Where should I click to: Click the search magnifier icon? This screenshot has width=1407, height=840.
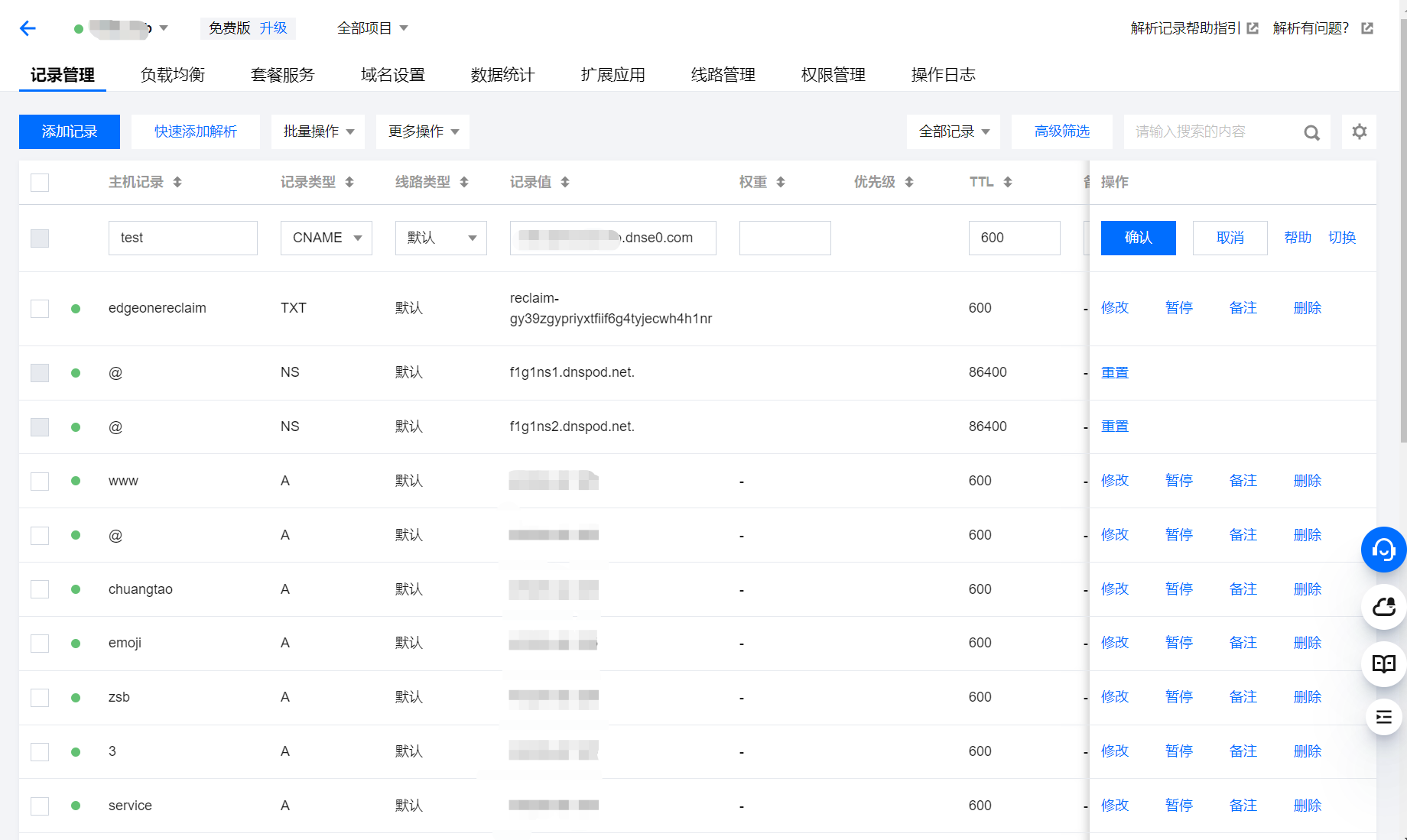coord(1311,132)
